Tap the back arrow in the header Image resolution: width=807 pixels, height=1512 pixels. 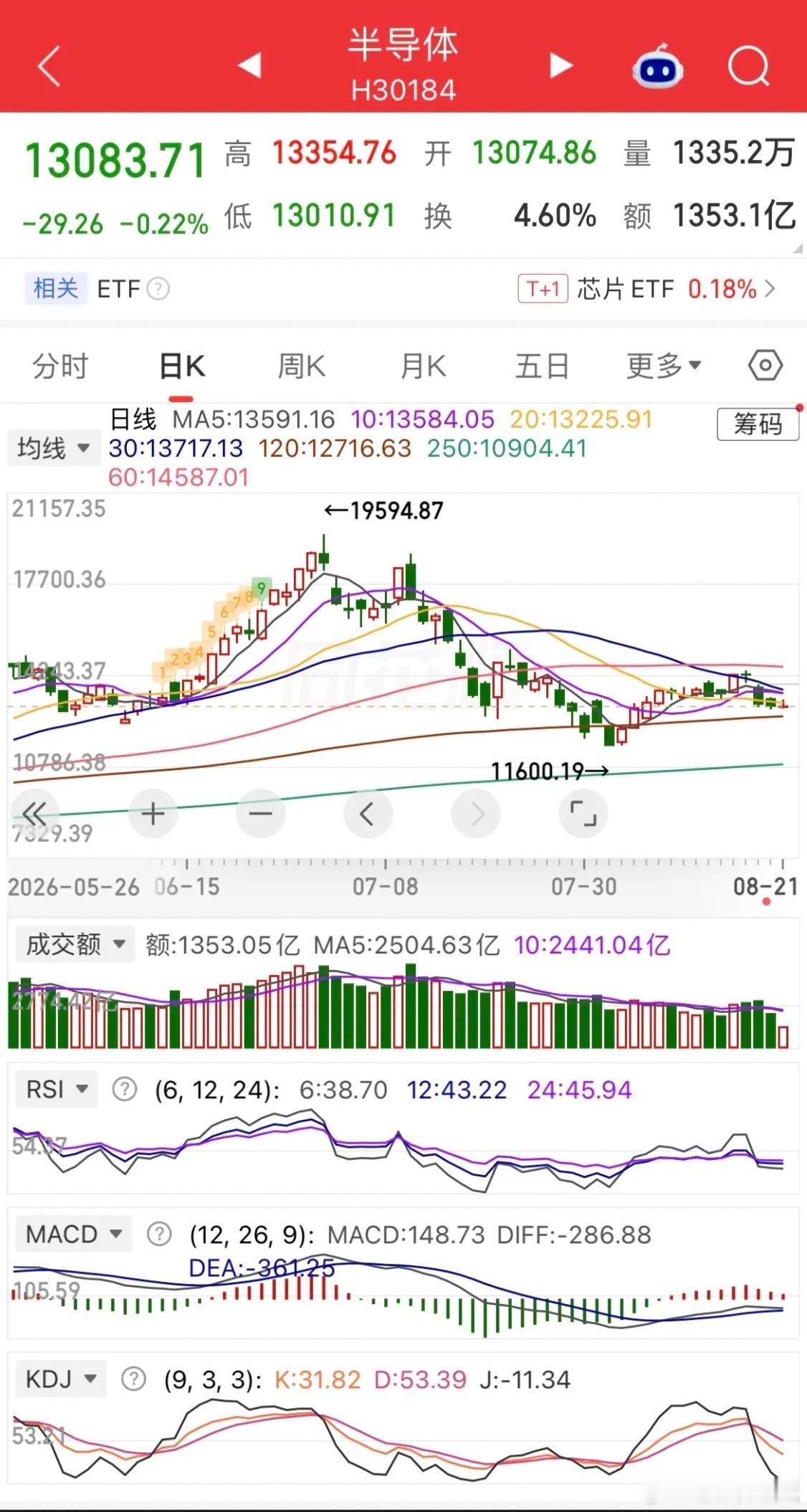click(x=49, y=67)
